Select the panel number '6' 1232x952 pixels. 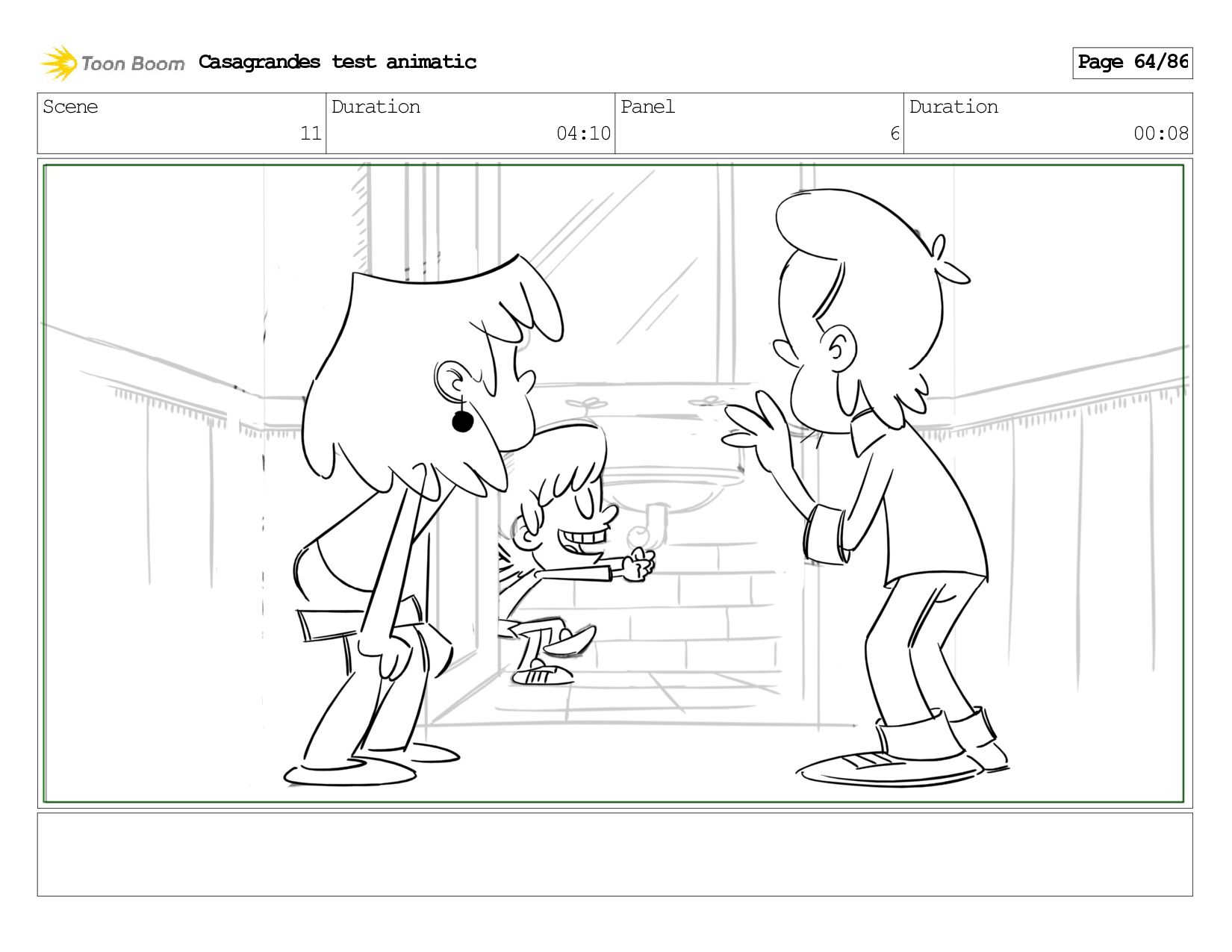point(895,134)
